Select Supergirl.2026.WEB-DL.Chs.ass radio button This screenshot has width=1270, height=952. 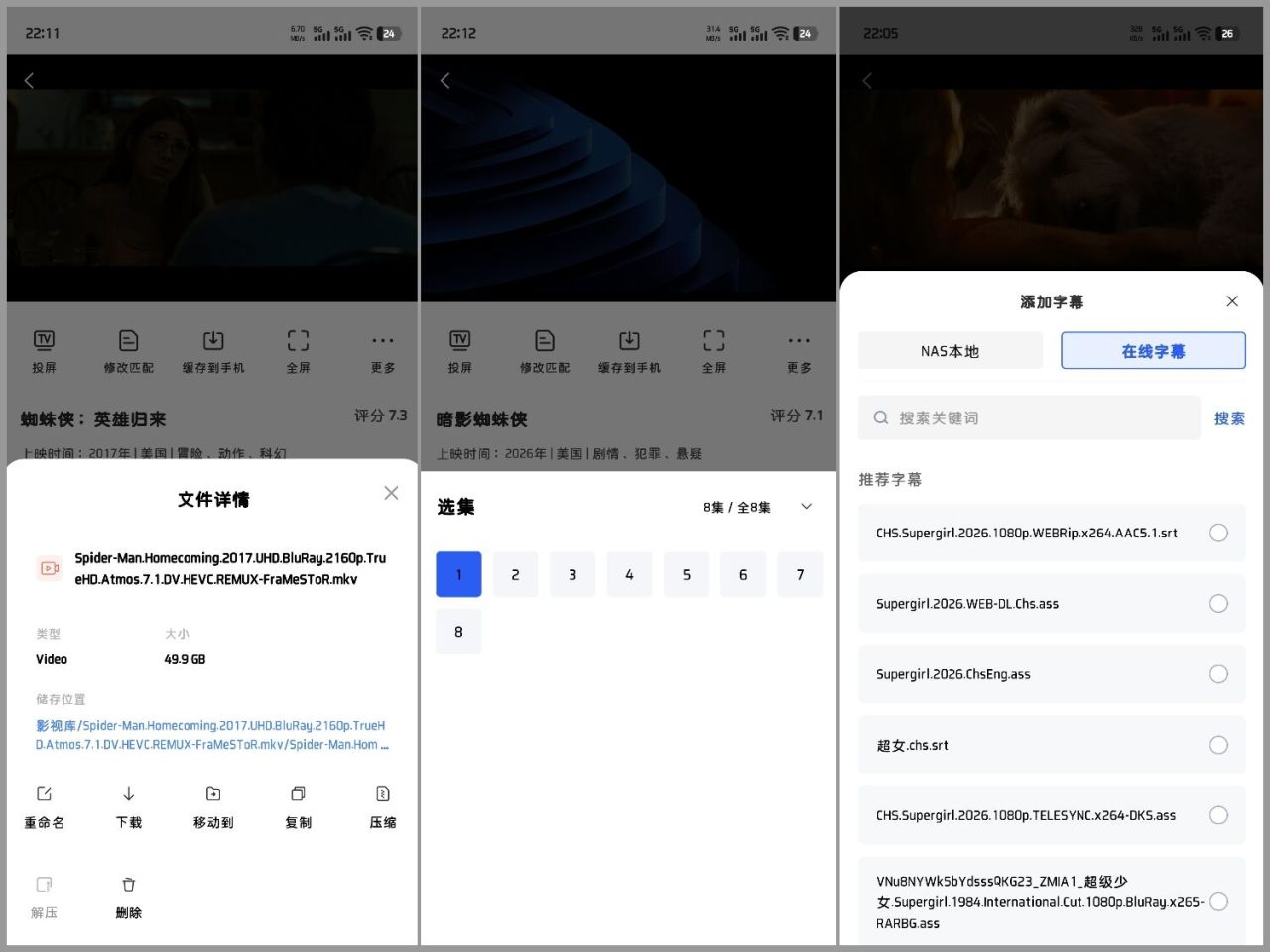click(x=1218, y=604)
